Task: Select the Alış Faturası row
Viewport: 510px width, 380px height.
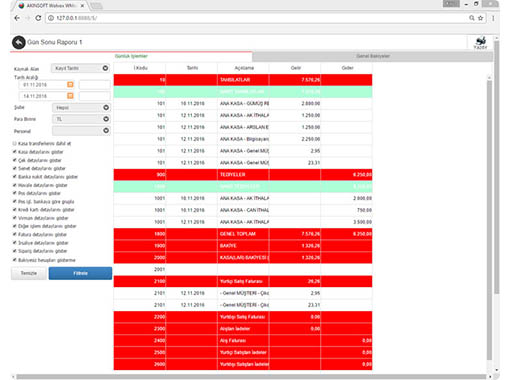Action: [x=243, y=341]
